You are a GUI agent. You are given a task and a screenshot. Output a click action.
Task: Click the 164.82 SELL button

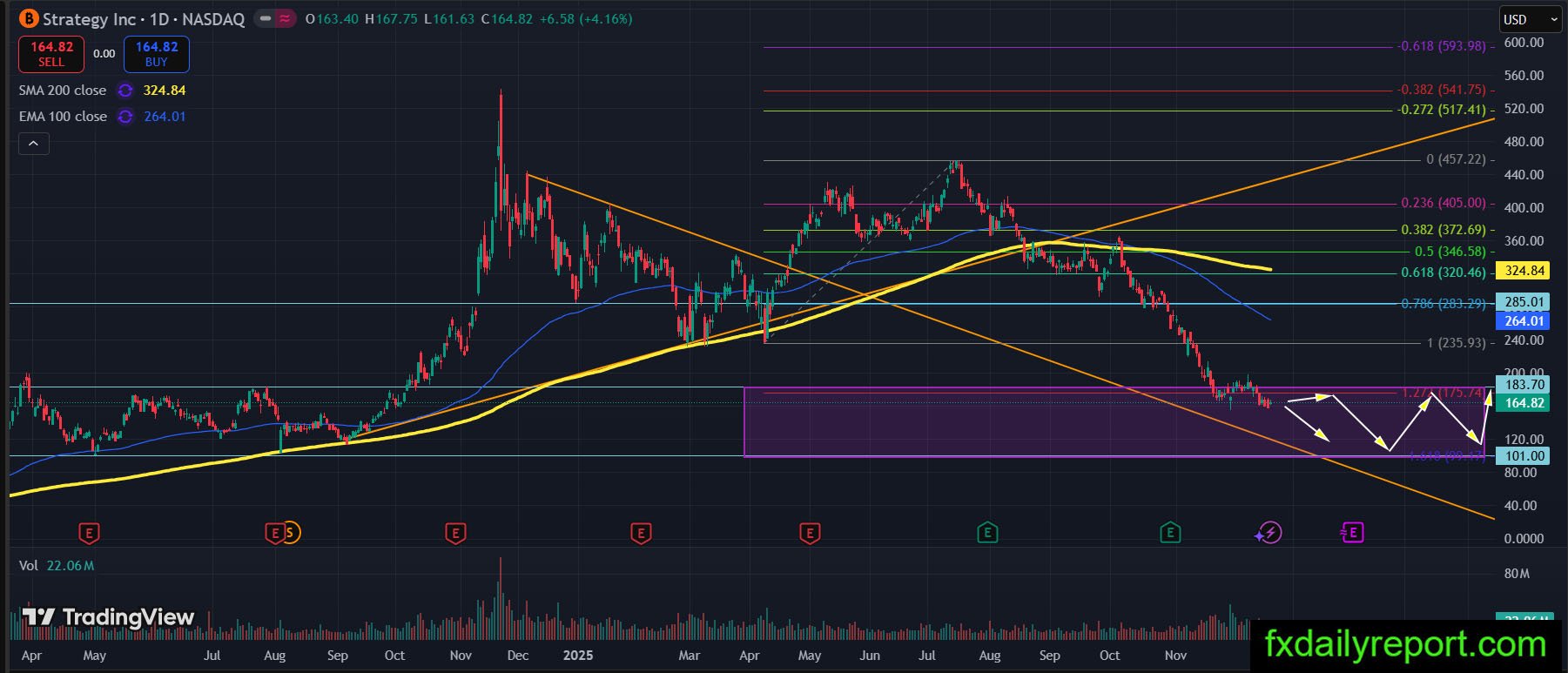click(51, 54)
